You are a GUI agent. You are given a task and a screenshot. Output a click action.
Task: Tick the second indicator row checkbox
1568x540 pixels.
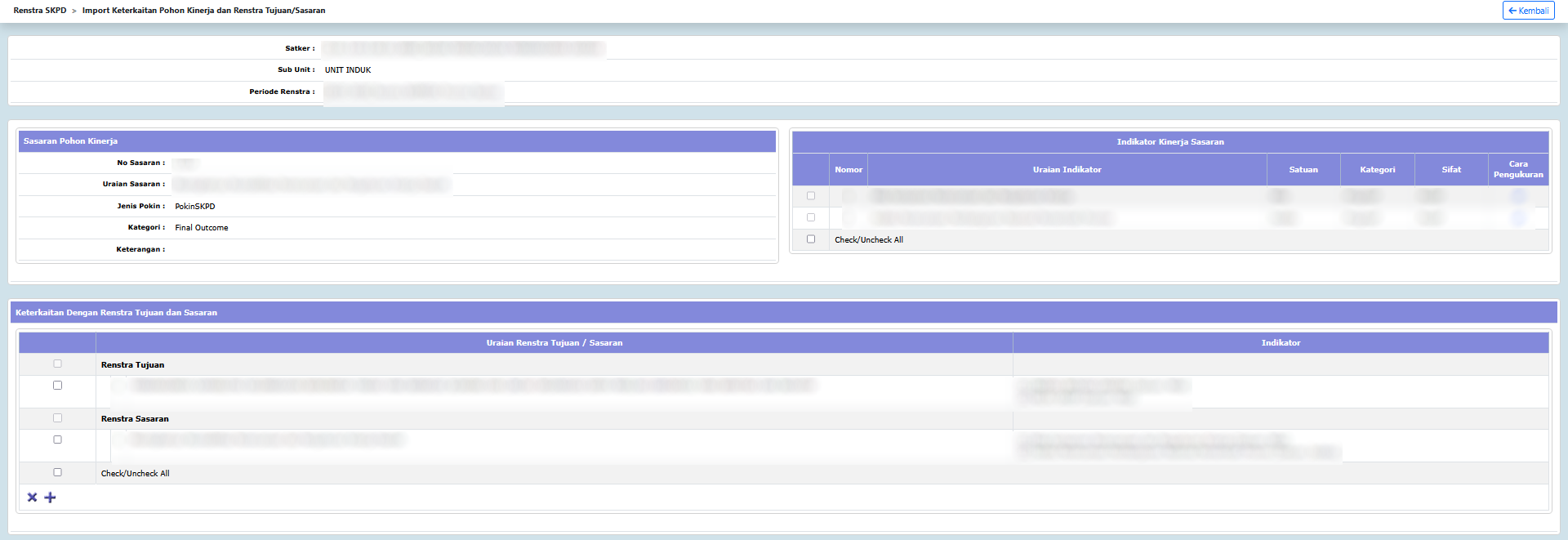811,217
